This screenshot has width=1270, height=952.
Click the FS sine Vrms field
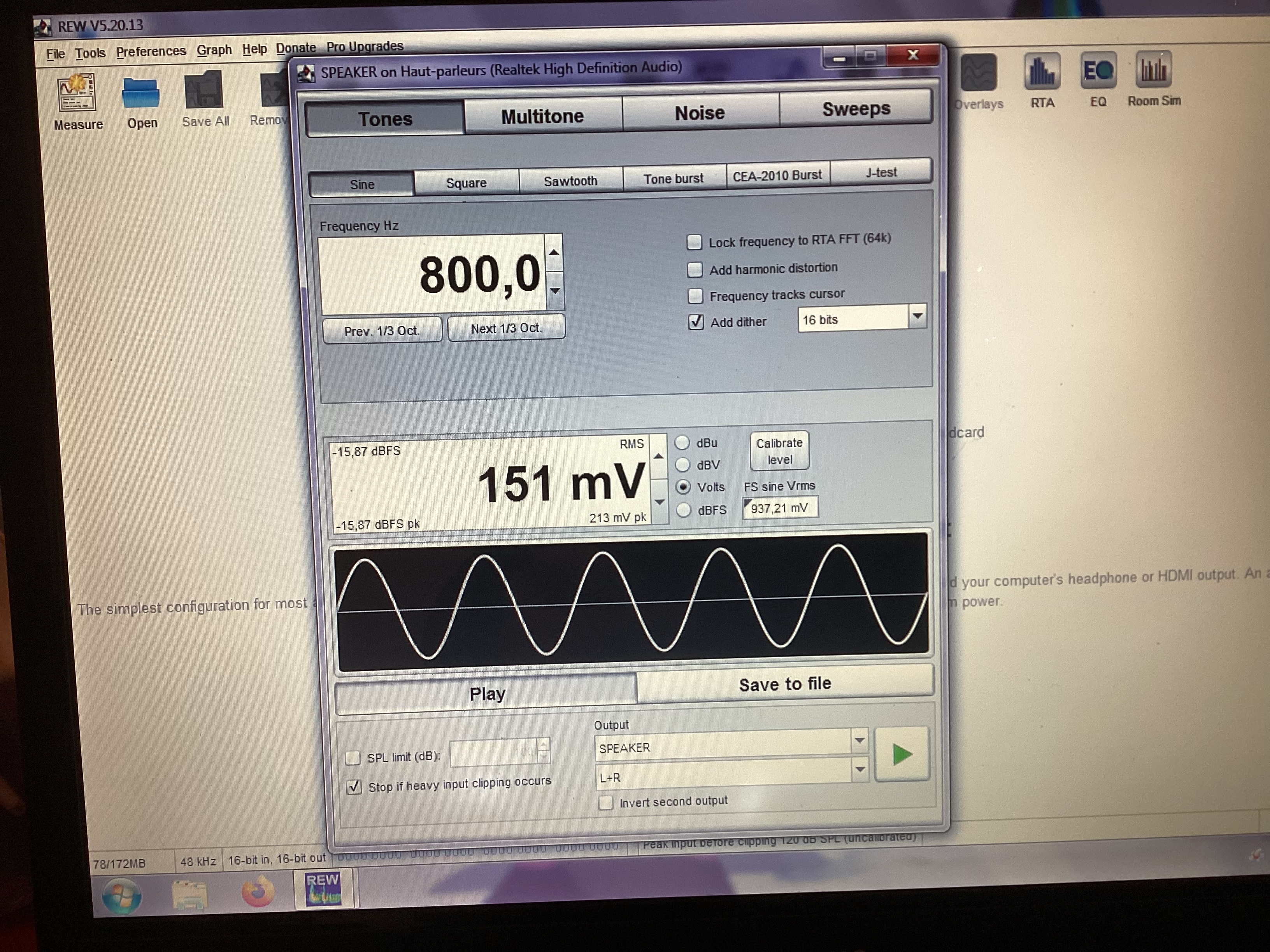[780, 508]
